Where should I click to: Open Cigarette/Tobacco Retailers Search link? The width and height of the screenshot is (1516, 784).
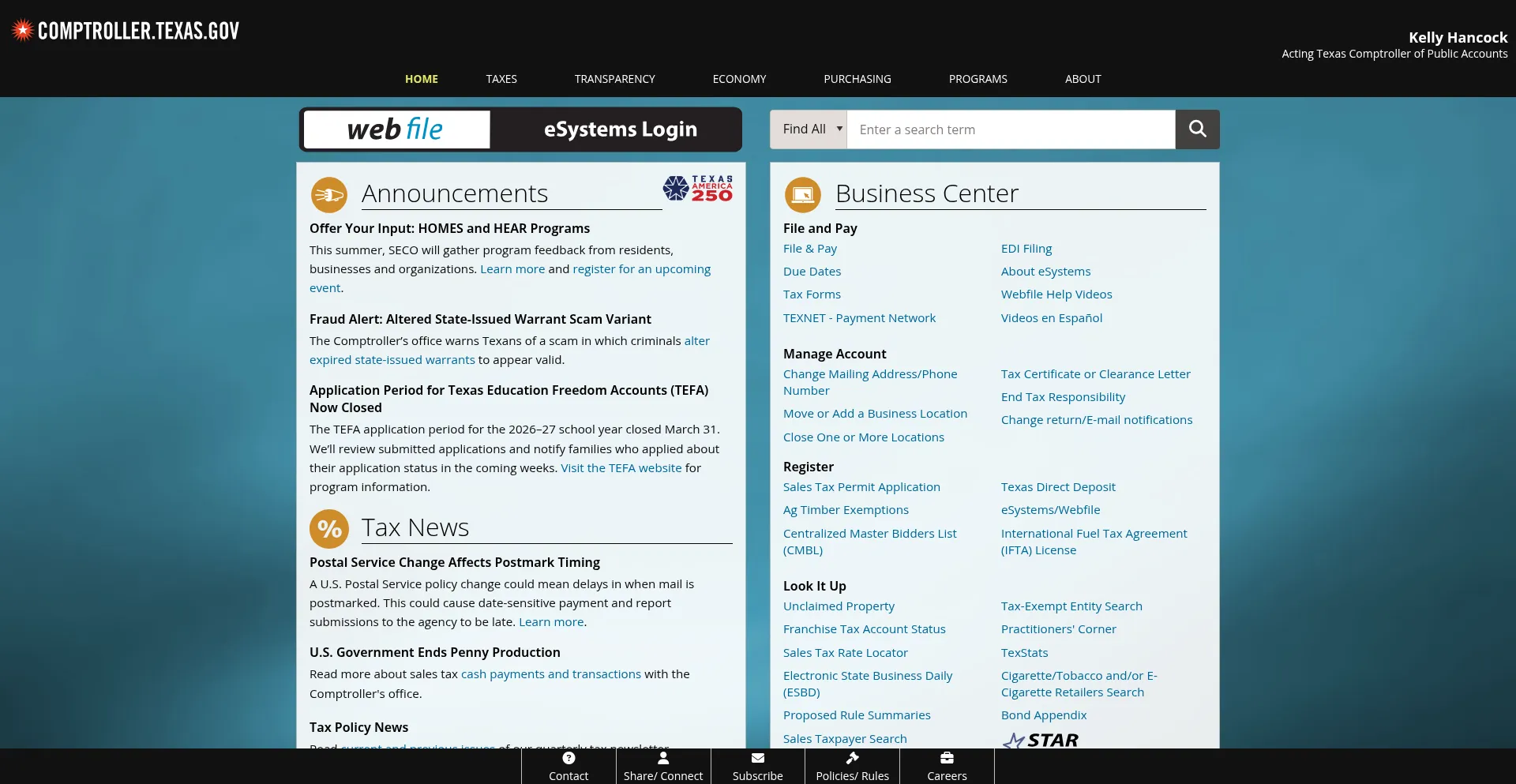(1079, 684)
